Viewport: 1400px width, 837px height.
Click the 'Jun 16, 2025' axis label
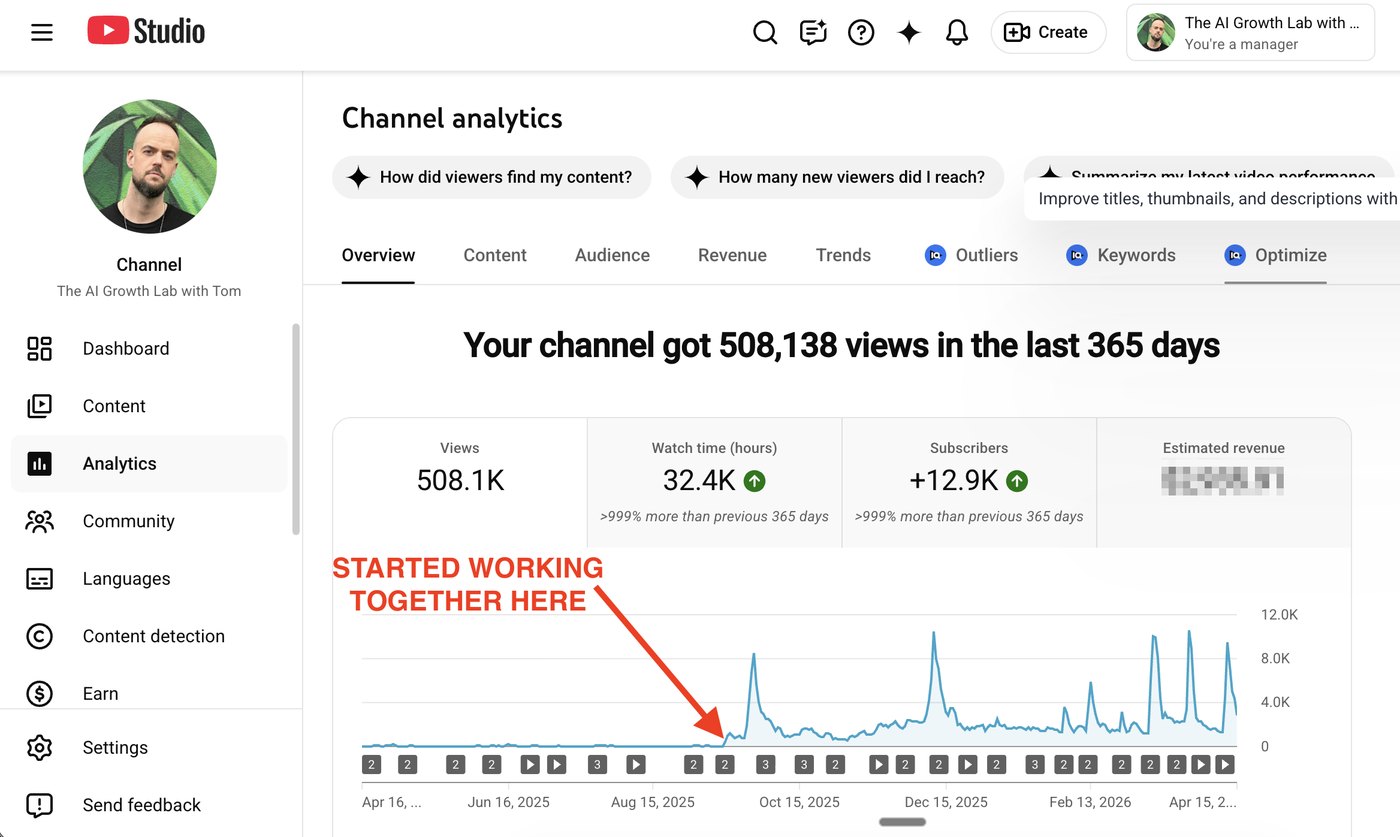(x=508, y=802)
